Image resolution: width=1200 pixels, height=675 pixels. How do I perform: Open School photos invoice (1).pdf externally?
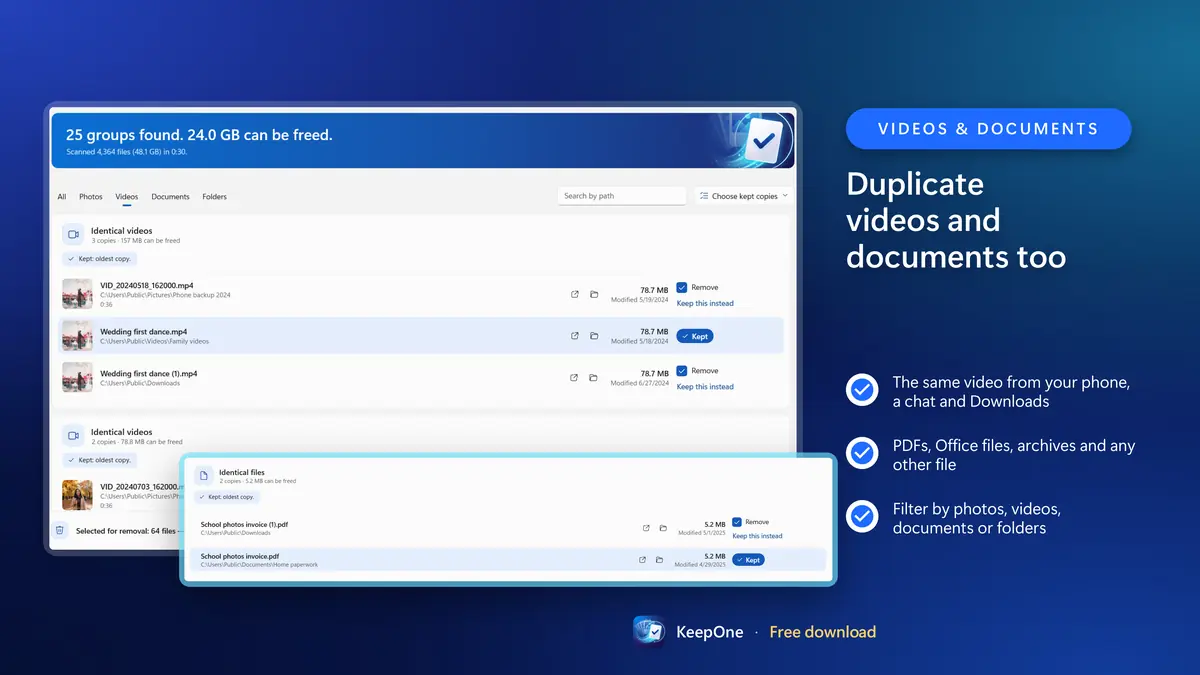(x=646, y=528)
